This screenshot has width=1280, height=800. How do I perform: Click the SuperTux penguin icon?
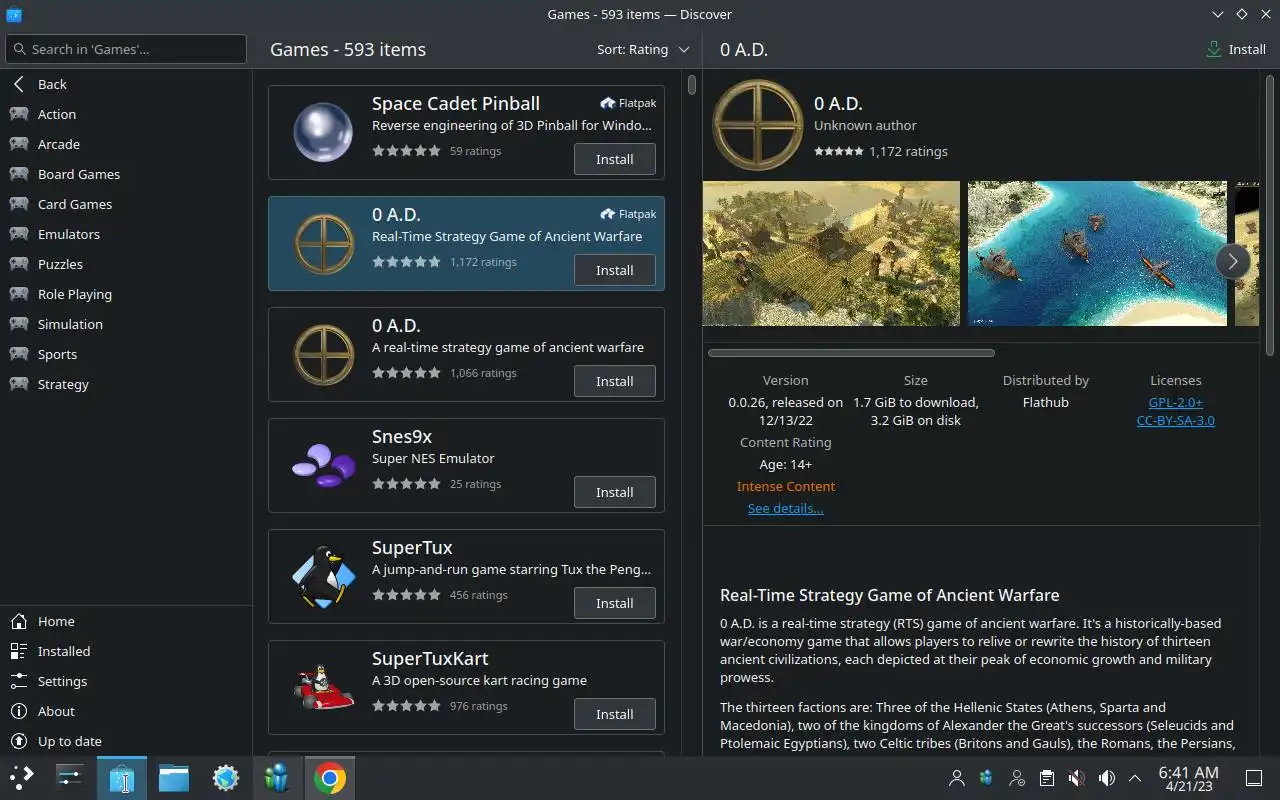coord(323,577)
